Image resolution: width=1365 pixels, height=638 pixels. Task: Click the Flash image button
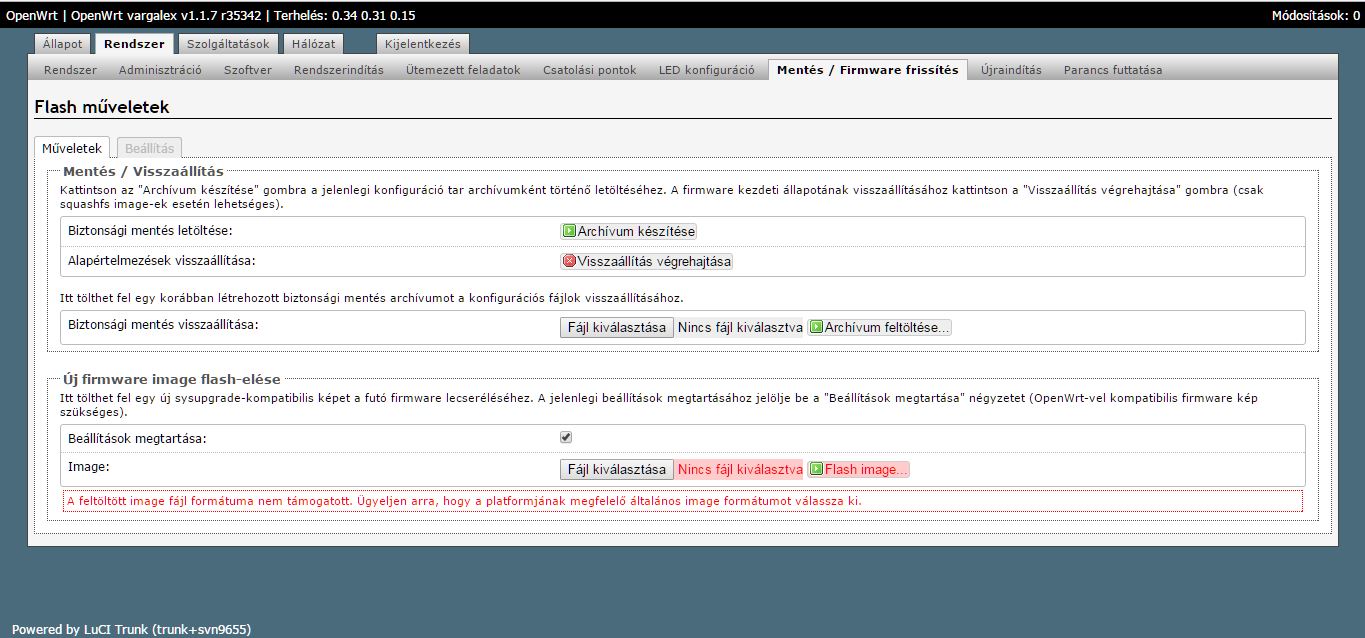(x=859, y=469)
